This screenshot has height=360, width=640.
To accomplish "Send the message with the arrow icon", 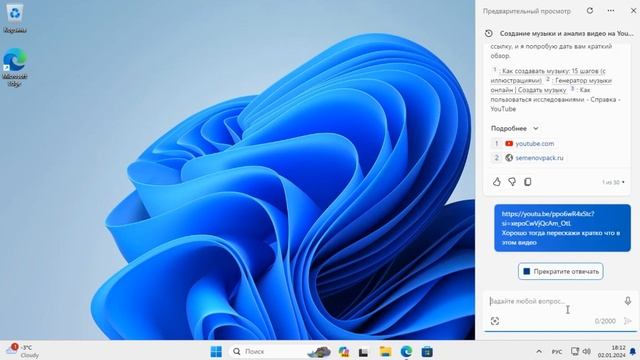I will (628, 321).
